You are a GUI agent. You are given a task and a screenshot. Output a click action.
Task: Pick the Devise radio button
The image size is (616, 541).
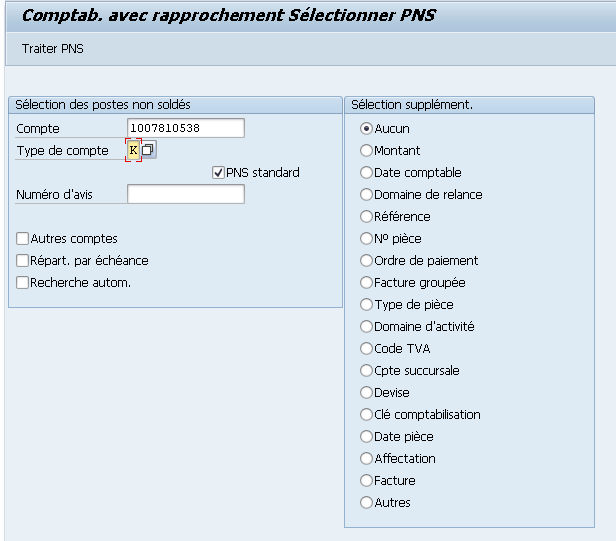point(366,392)
